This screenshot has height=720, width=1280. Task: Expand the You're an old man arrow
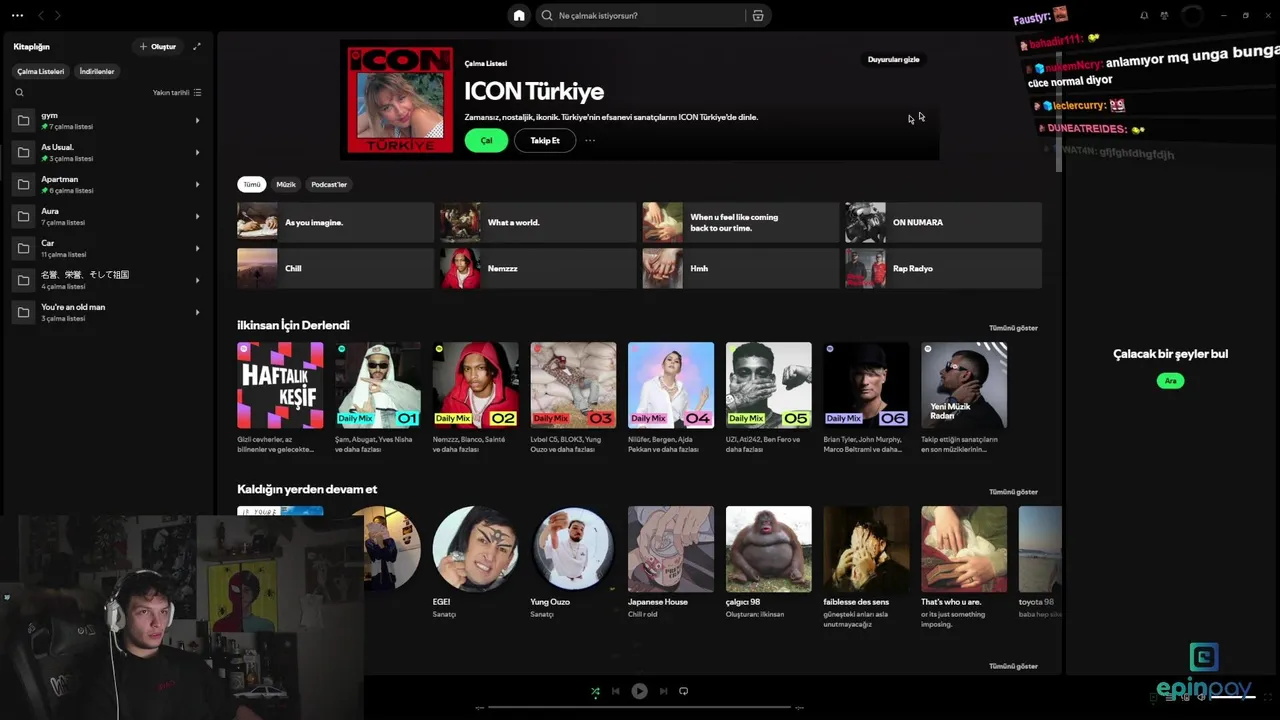pos(197,312)
